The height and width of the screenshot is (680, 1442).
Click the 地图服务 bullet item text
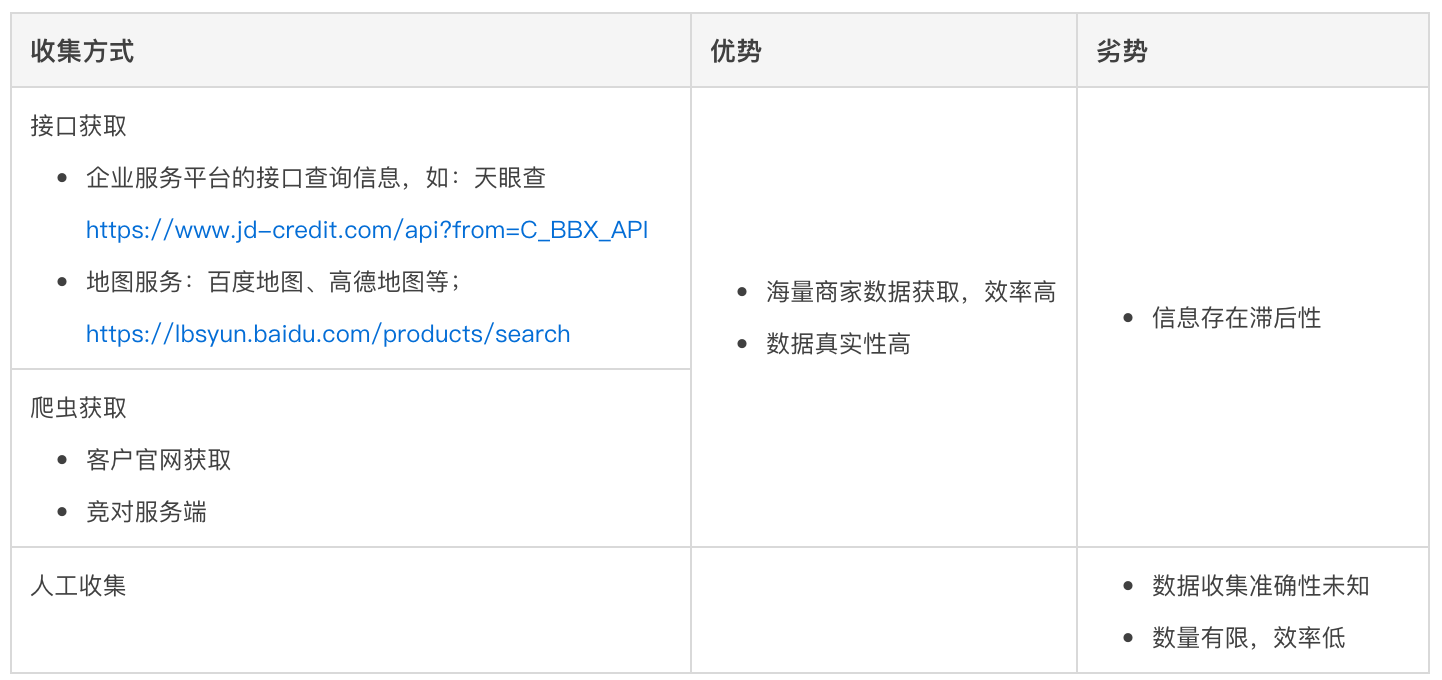coord(273,282)
